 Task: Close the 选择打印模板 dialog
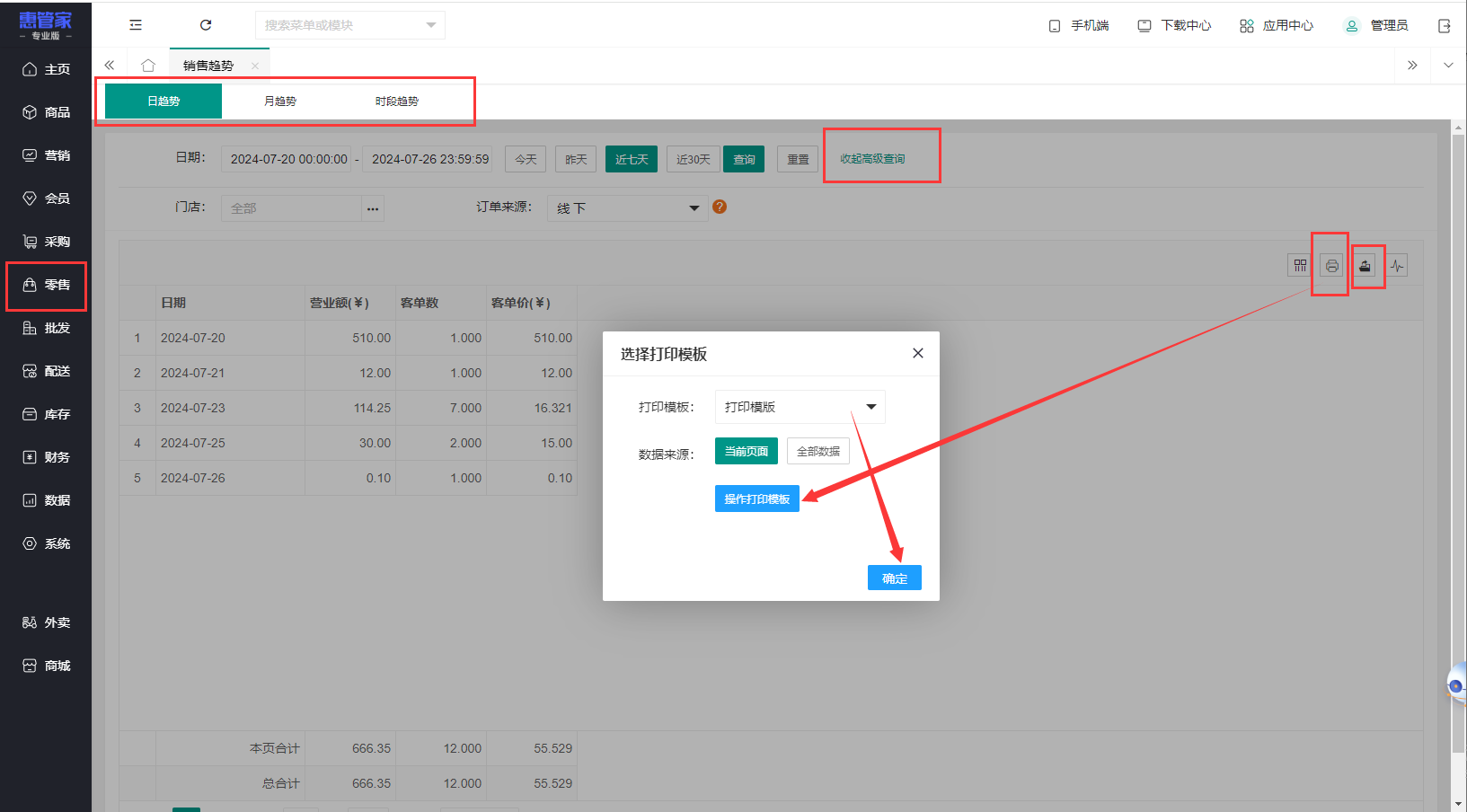pos(918,353)
